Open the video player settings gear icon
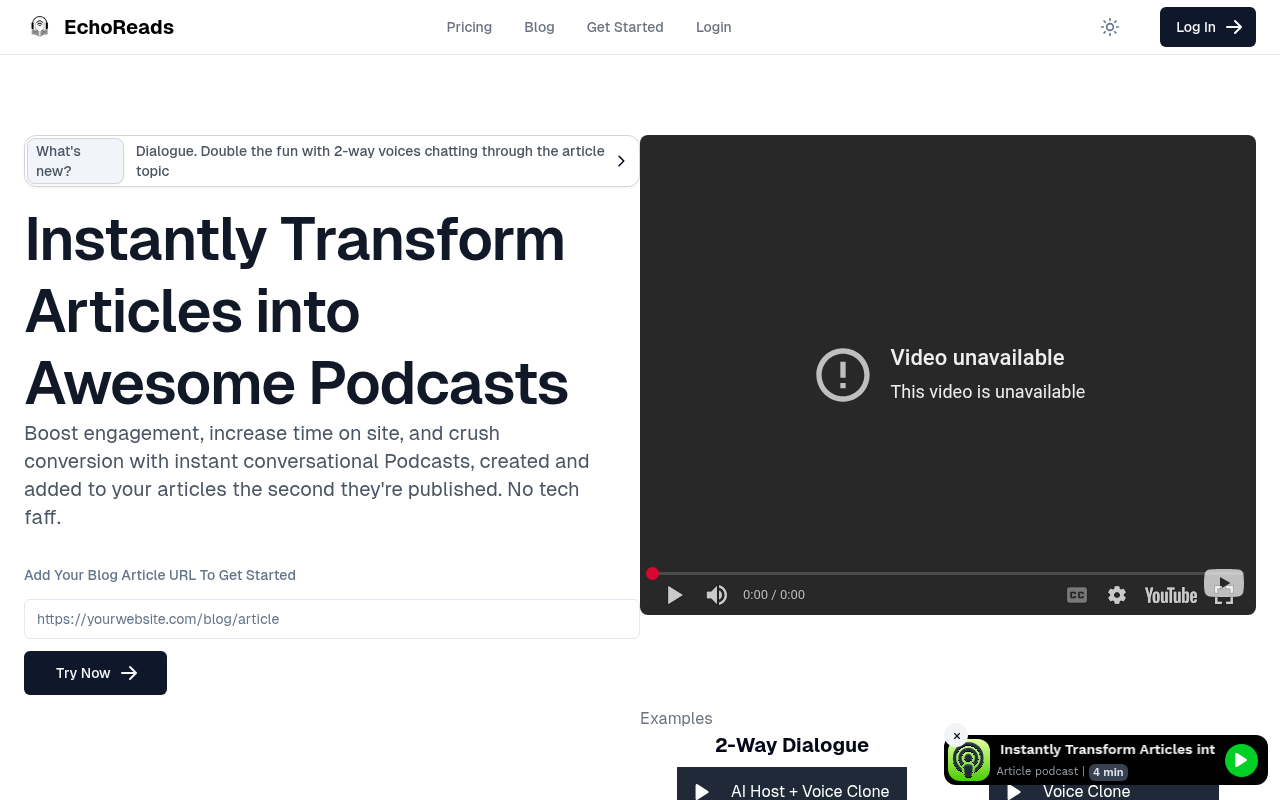This screenshot has height=800, width=1280. point(1116,594)
